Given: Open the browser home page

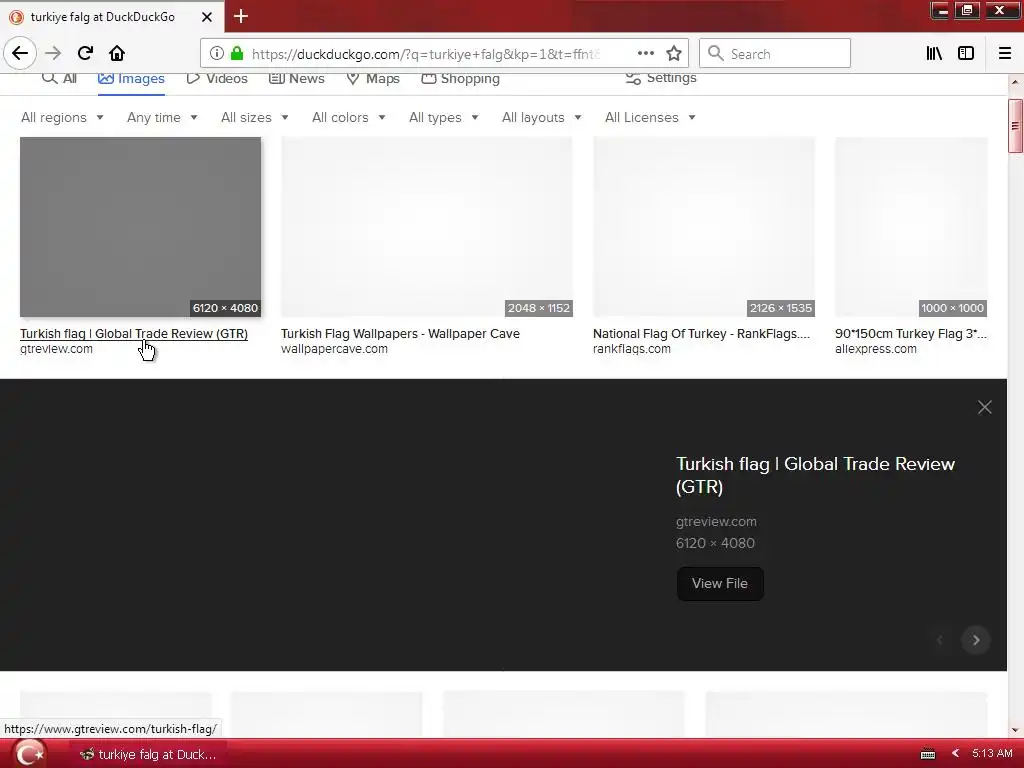Looking at the screenshot, I should tap(117, 53).
